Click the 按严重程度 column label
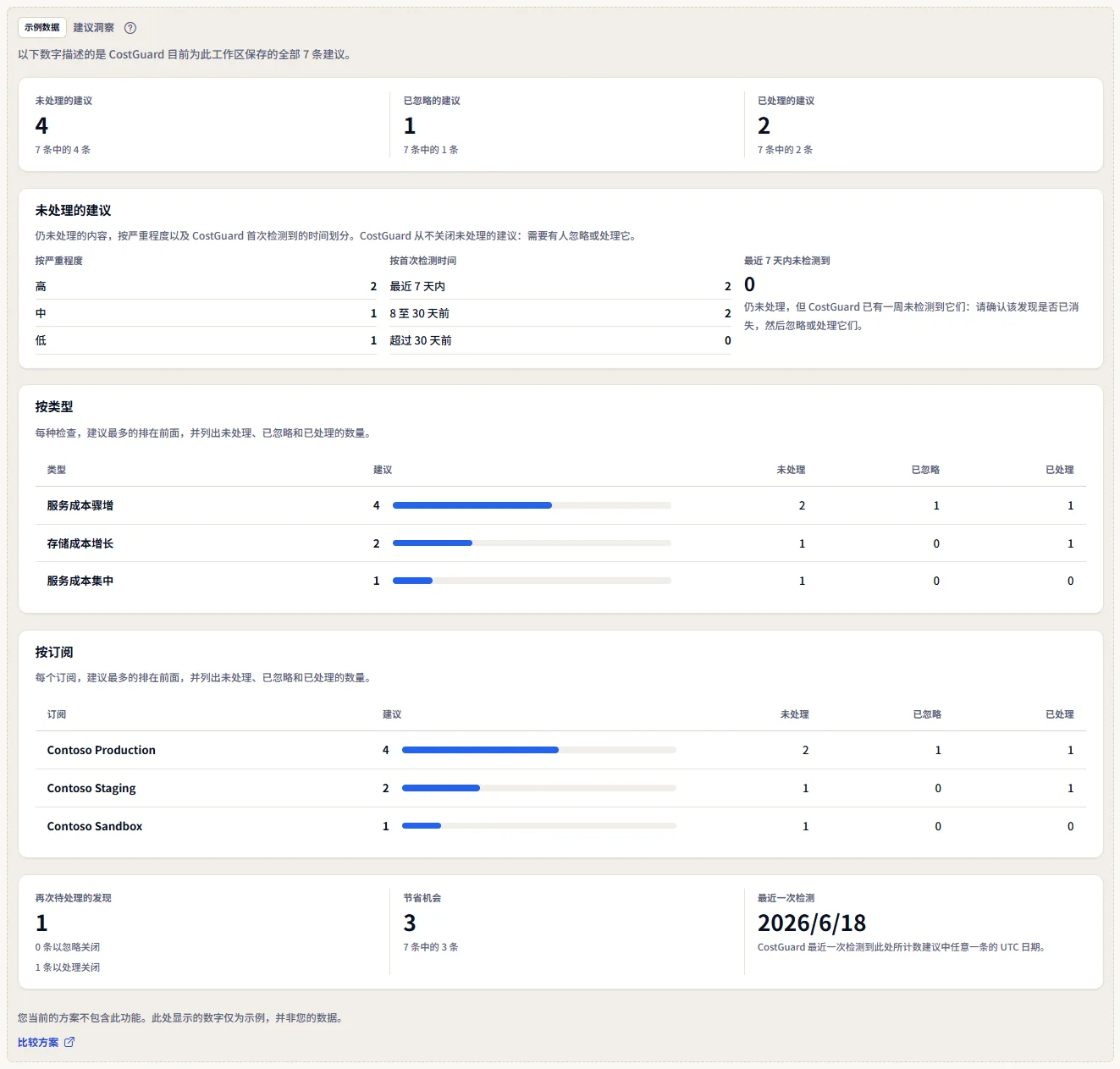 59,261
